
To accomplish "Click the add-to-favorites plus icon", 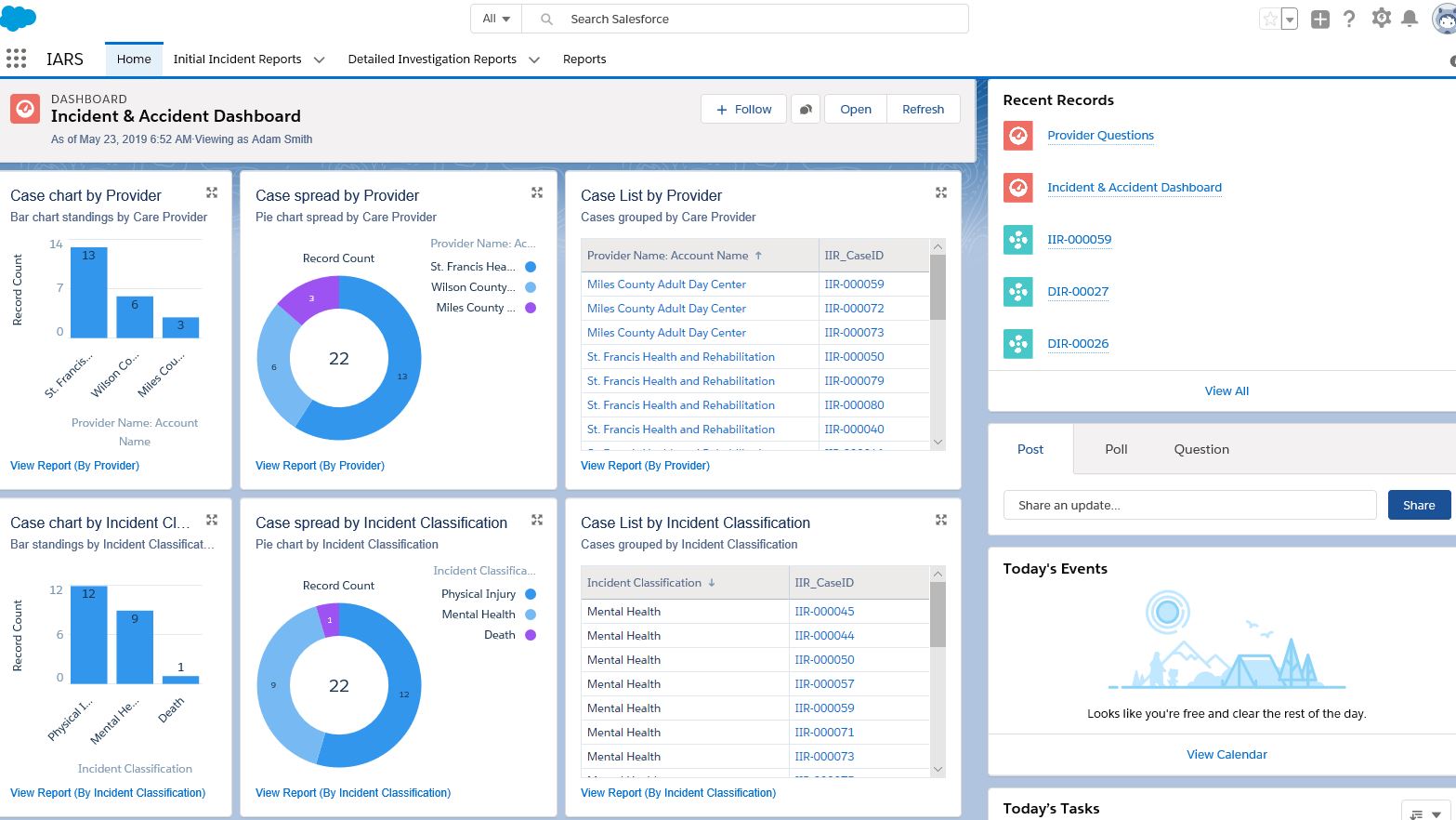I will tap(1319, 18).
